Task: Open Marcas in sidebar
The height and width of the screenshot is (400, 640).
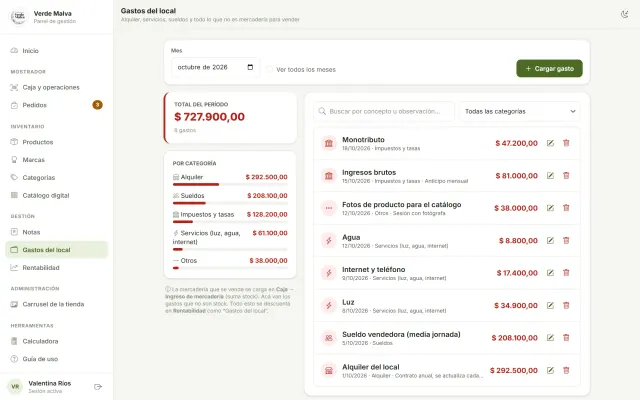Action: pyautogui.click(x=56, y=160)
